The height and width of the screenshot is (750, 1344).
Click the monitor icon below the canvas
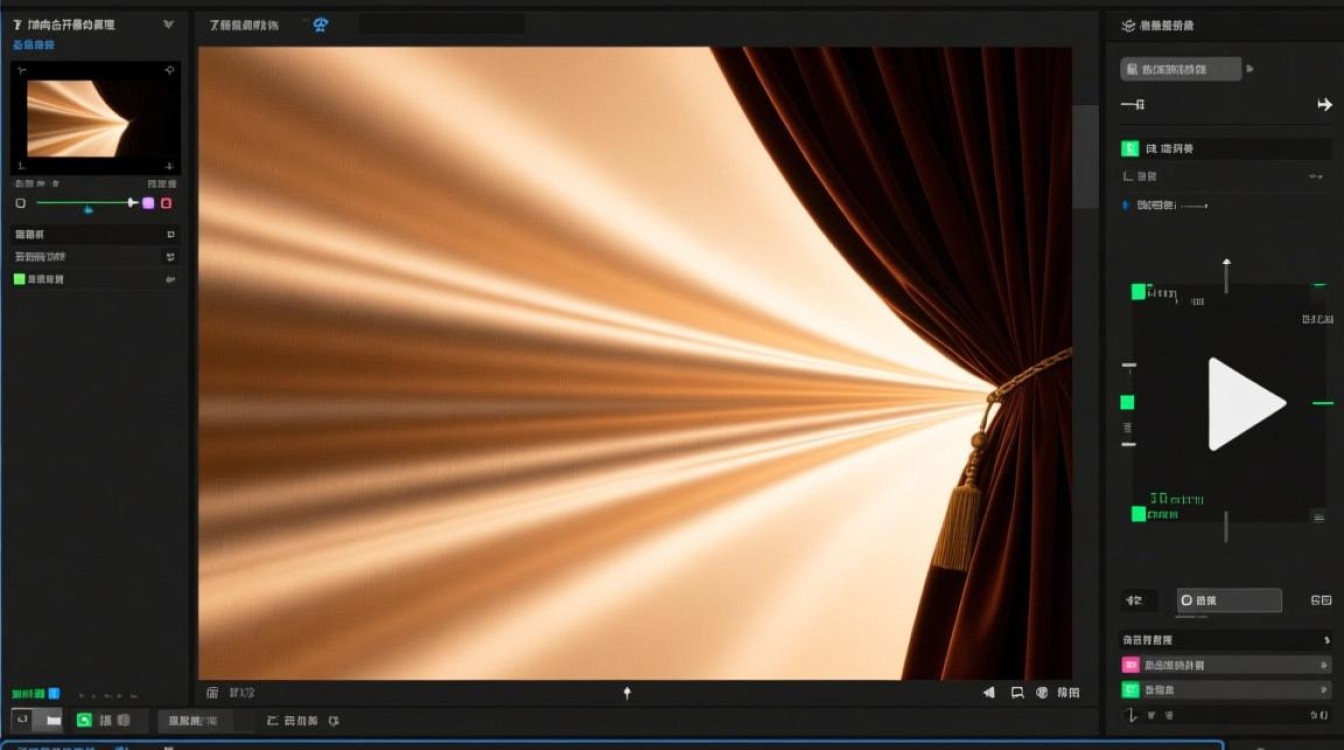[x=1017, y=692]
